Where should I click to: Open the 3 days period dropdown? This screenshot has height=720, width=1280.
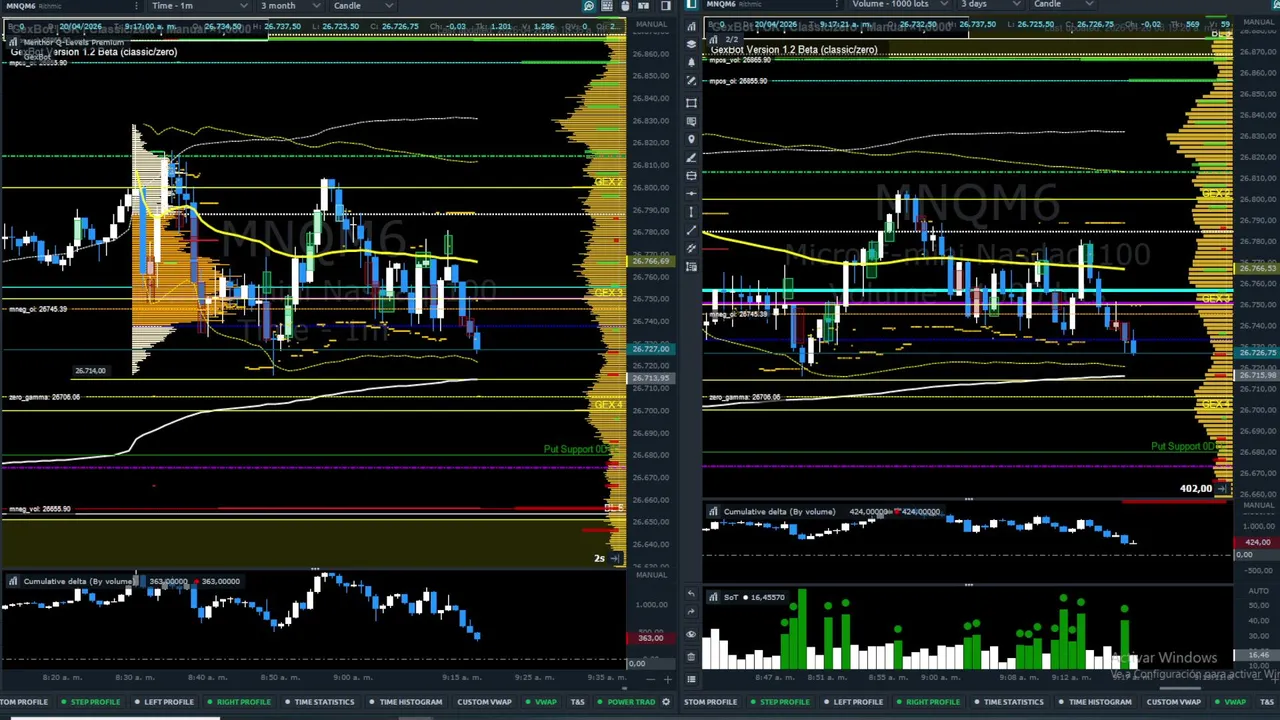(x=989, y=4)
